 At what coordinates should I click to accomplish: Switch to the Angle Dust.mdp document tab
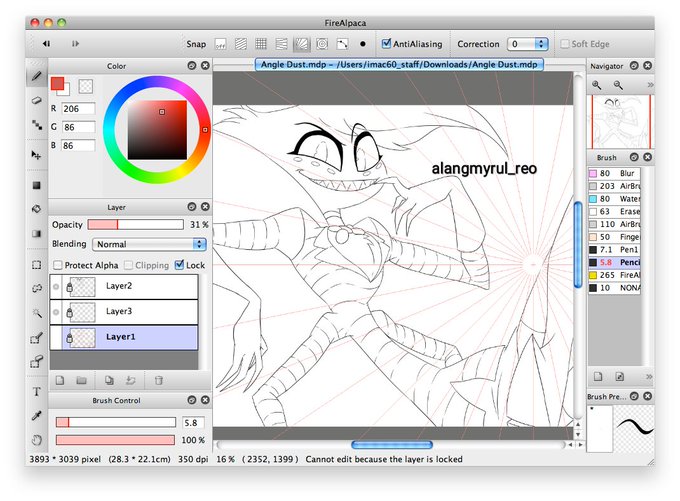(x=399, y=65)
